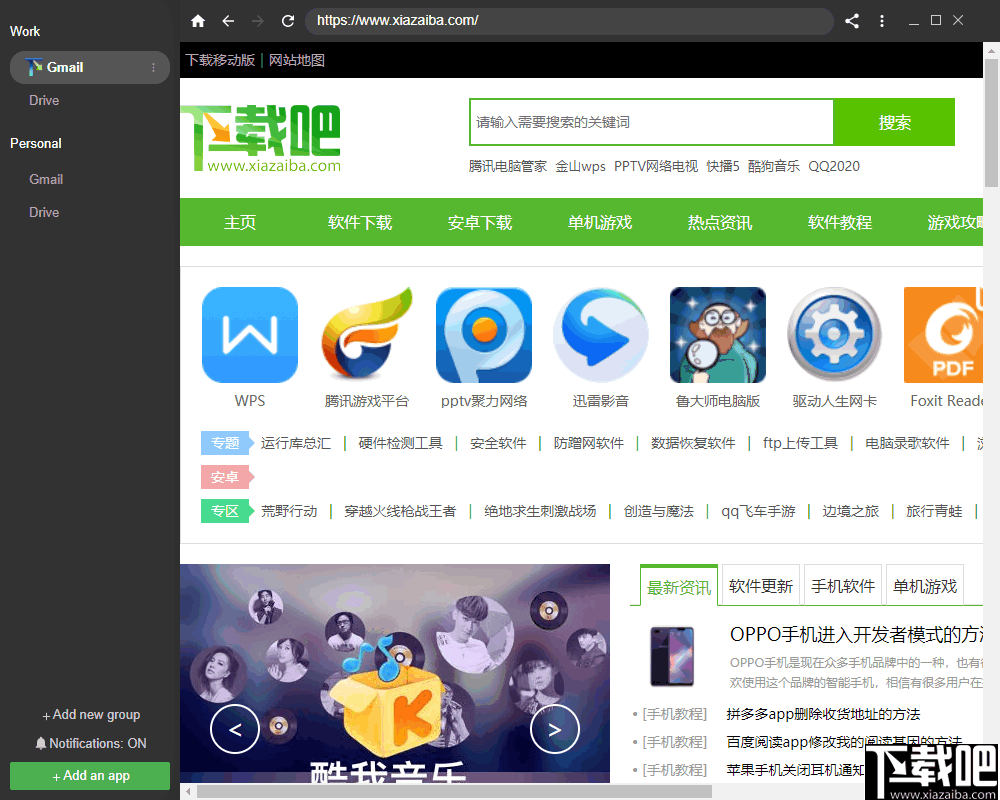
Task: Click the horizontal page scrollbar thumb
Action: tap(454, 792)
